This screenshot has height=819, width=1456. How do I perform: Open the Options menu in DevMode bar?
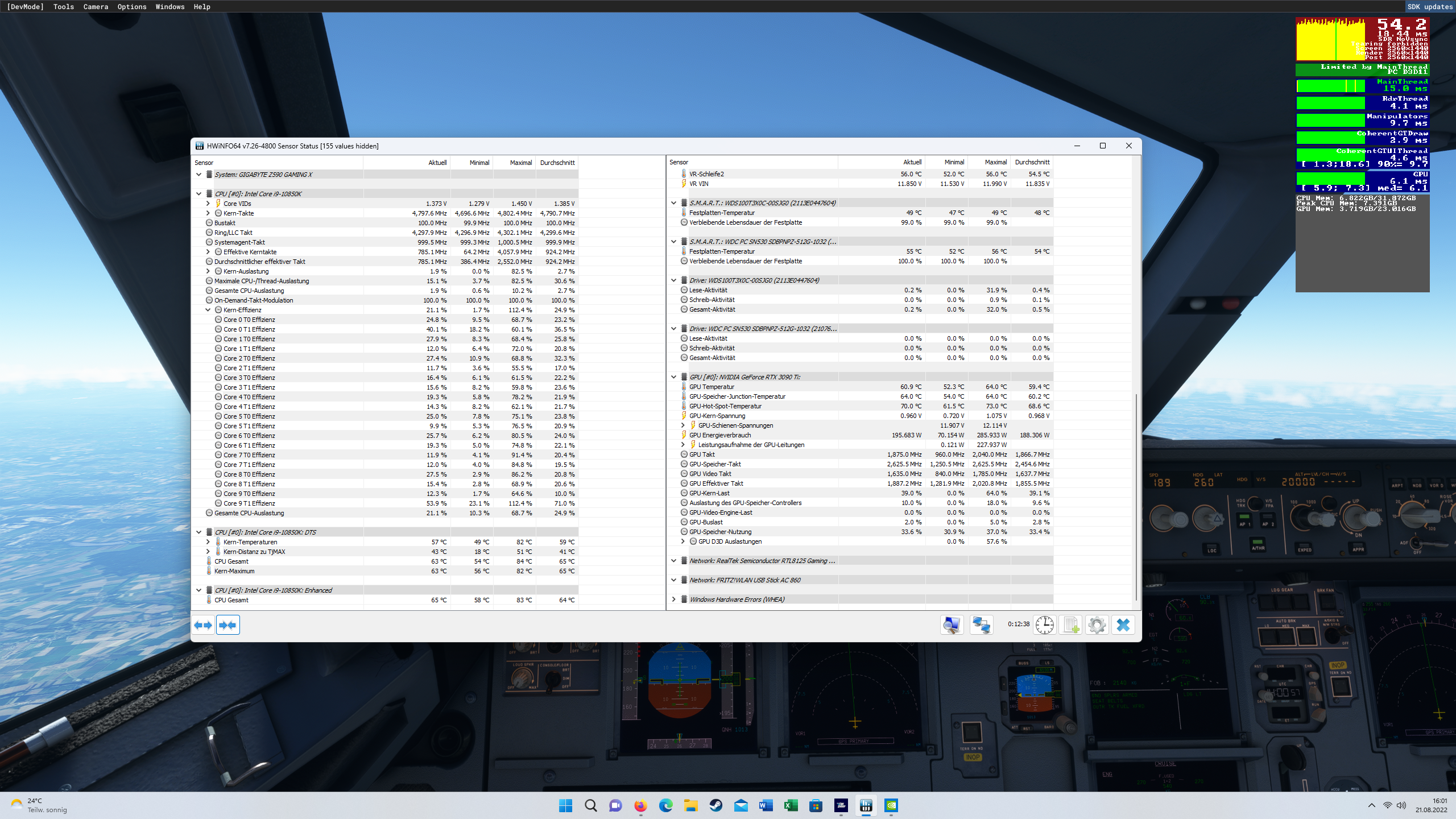(132, 7)
